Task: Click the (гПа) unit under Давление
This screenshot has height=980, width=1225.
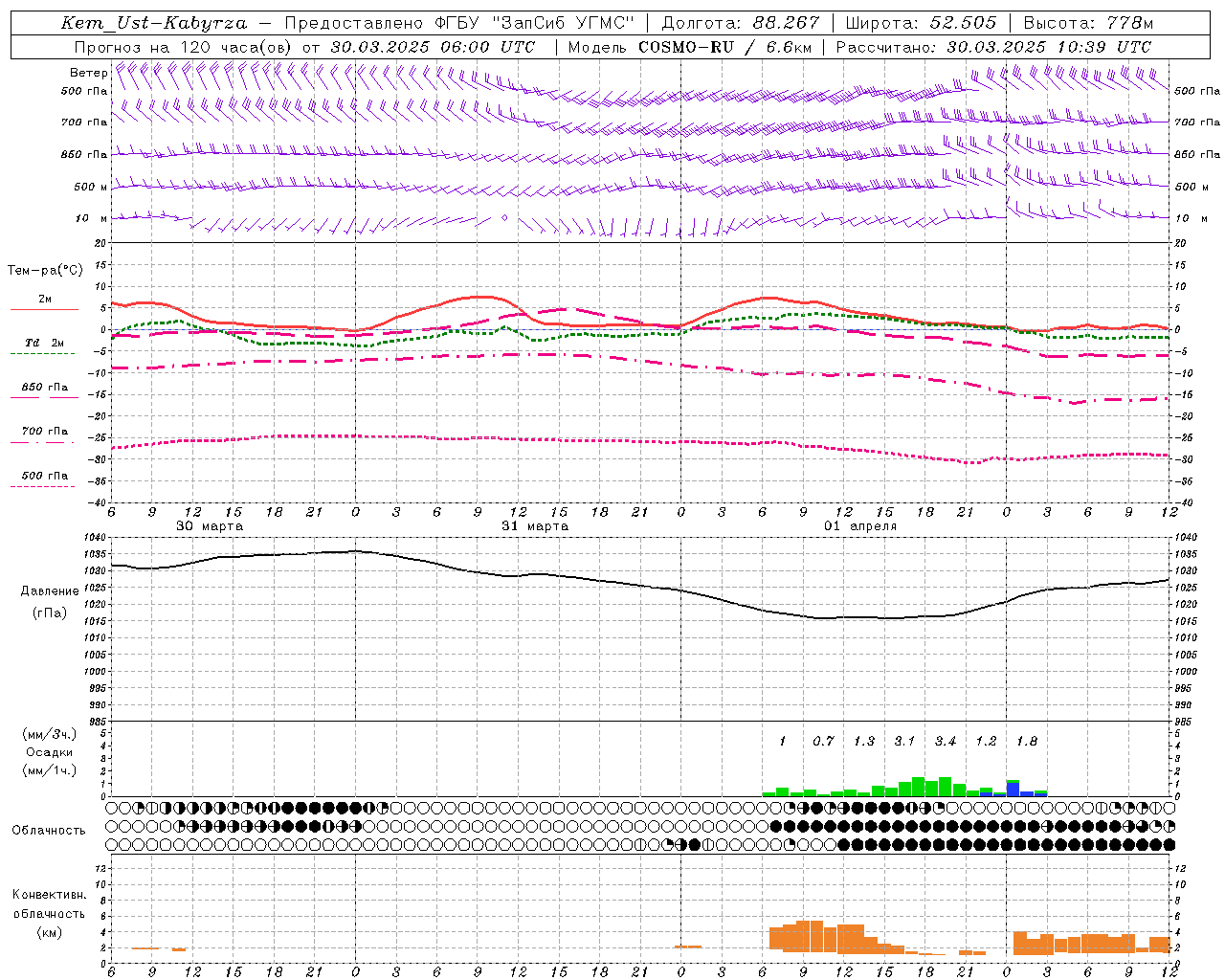Action: (50, 613)
